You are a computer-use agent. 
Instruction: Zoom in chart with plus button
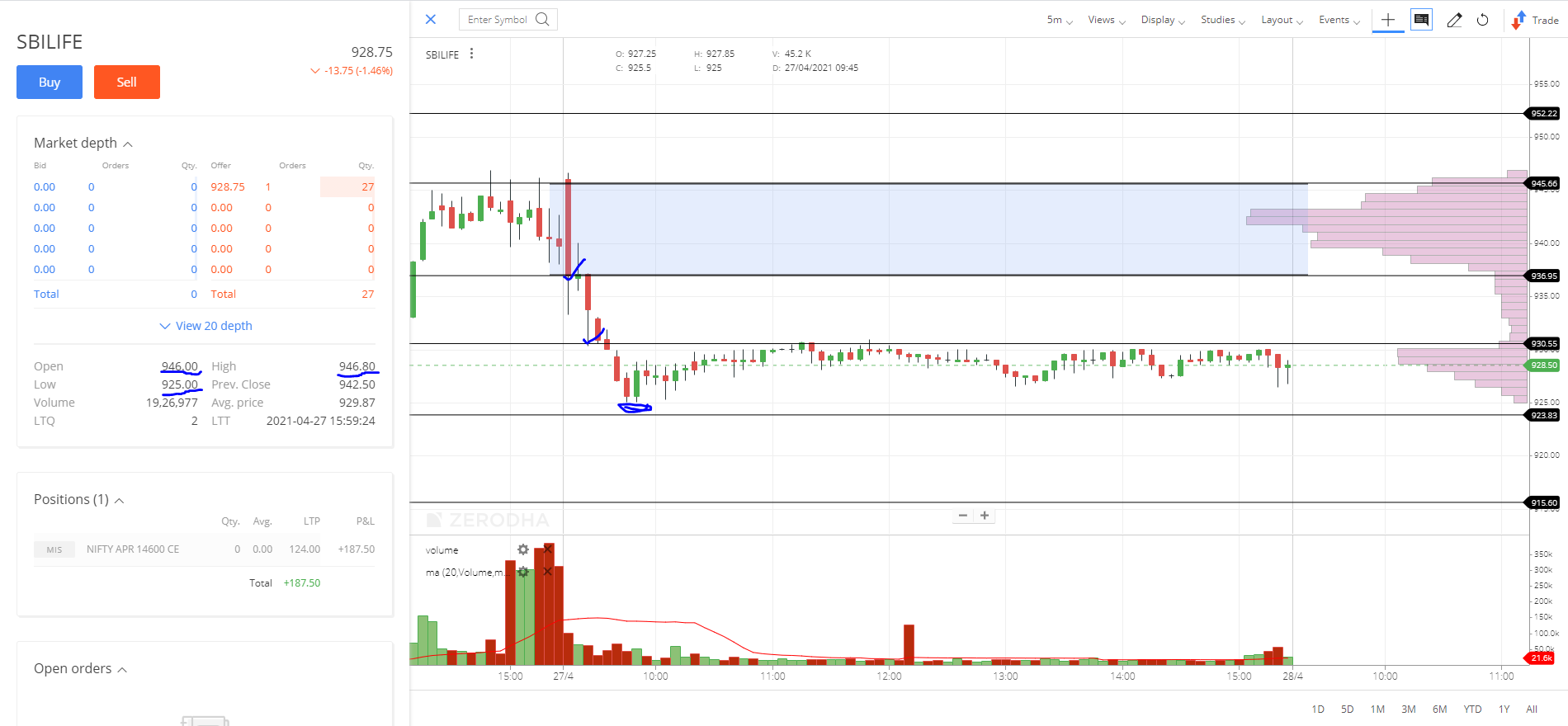(x=985, y=516)
